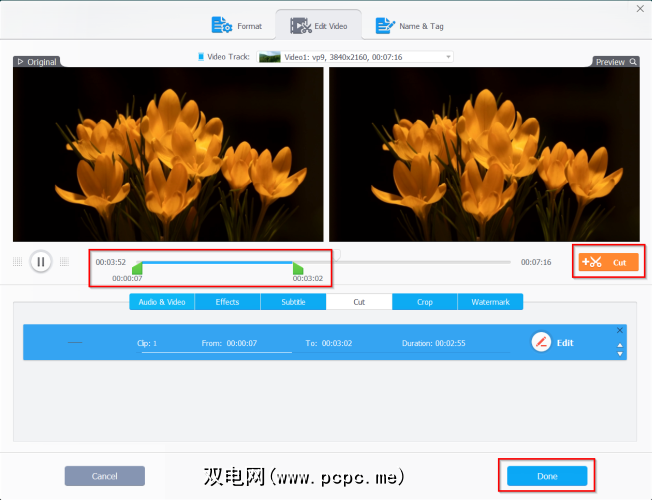Click the Video Track label icon
The height and width of the screenshot is (500, 652).
pos(201,57)
